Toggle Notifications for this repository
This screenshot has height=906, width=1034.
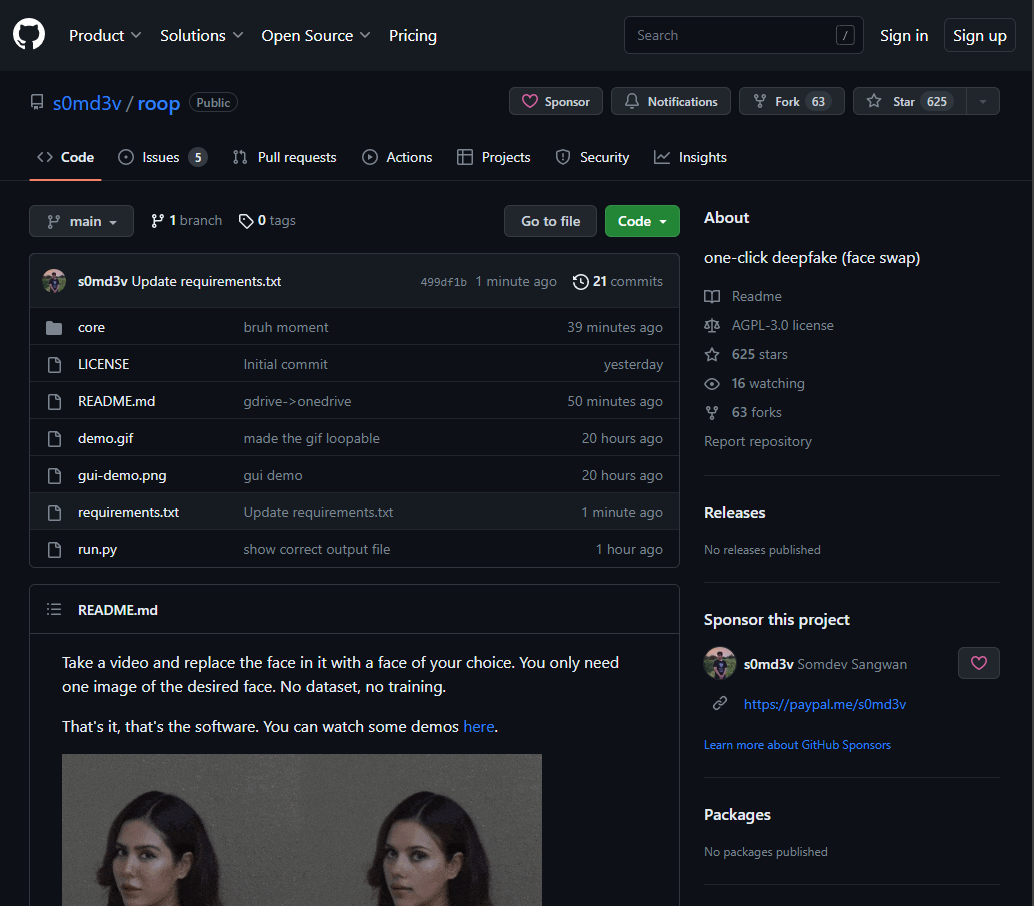[671, 102]
